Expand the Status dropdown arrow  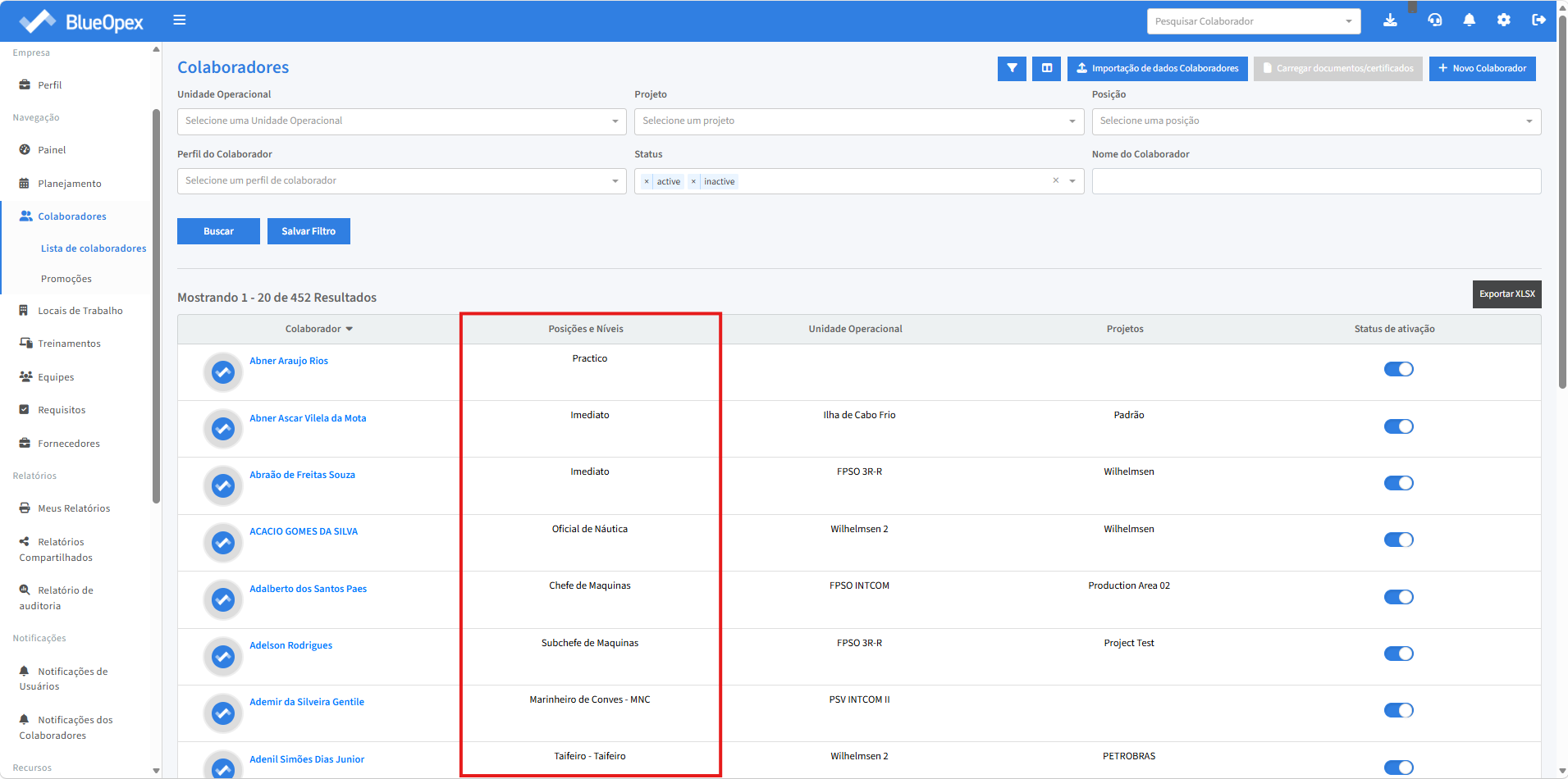tap(1072, 181)
